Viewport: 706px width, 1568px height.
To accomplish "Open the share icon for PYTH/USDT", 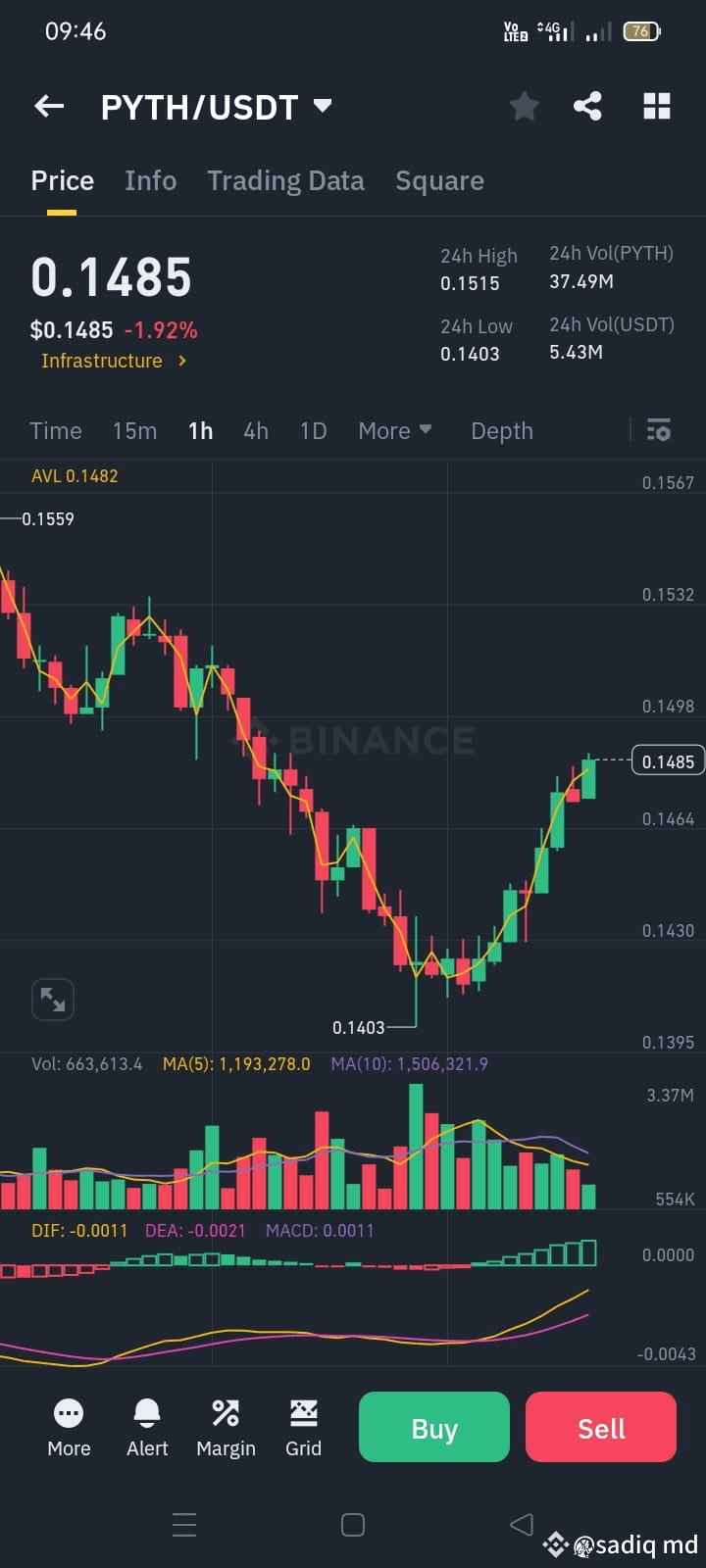I will tap(587, 106).
